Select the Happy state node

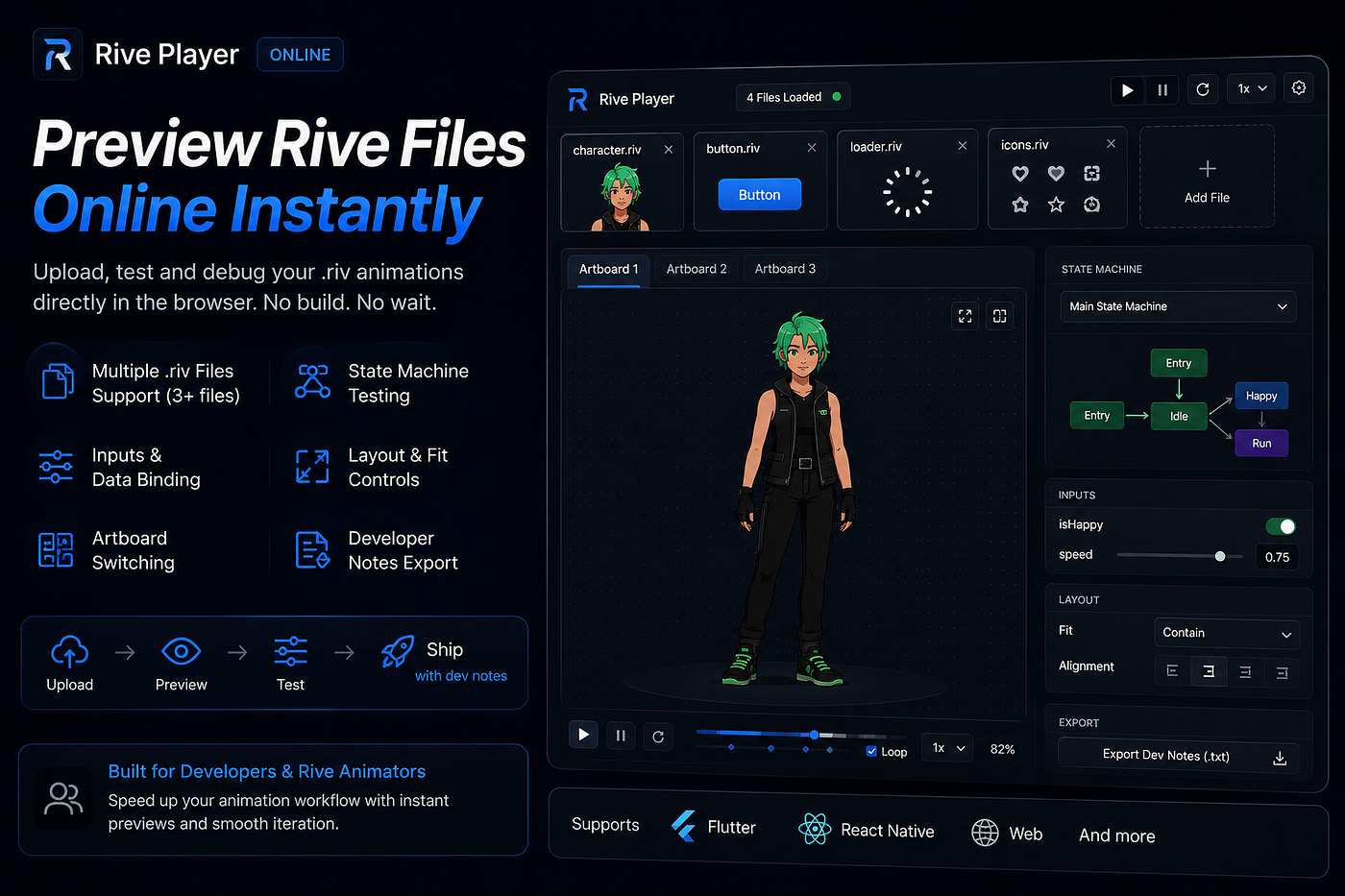coord(1261,396)
